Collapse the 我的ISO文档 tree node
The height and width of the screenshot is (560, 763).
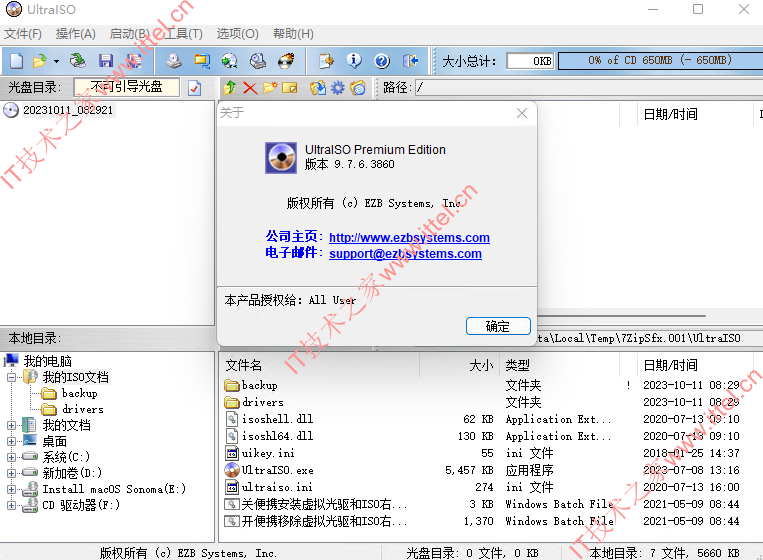point(11,377)
